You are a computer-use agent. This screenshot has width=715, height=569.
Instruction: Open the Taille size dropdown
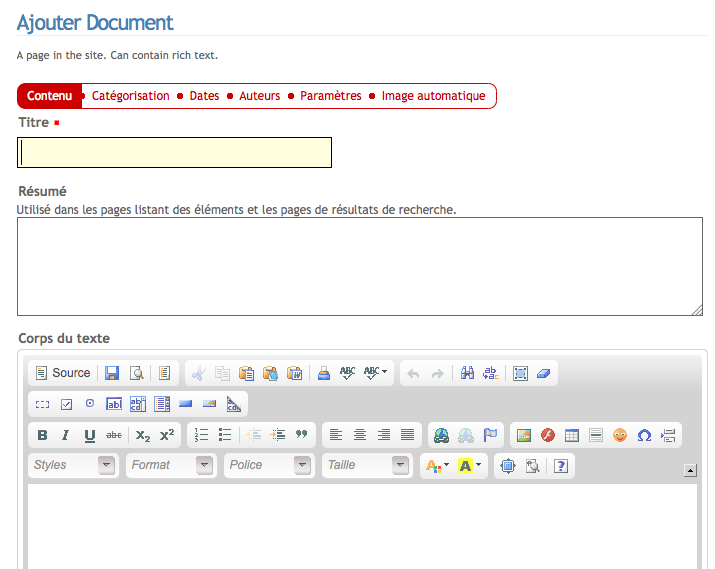pos(366,465)
